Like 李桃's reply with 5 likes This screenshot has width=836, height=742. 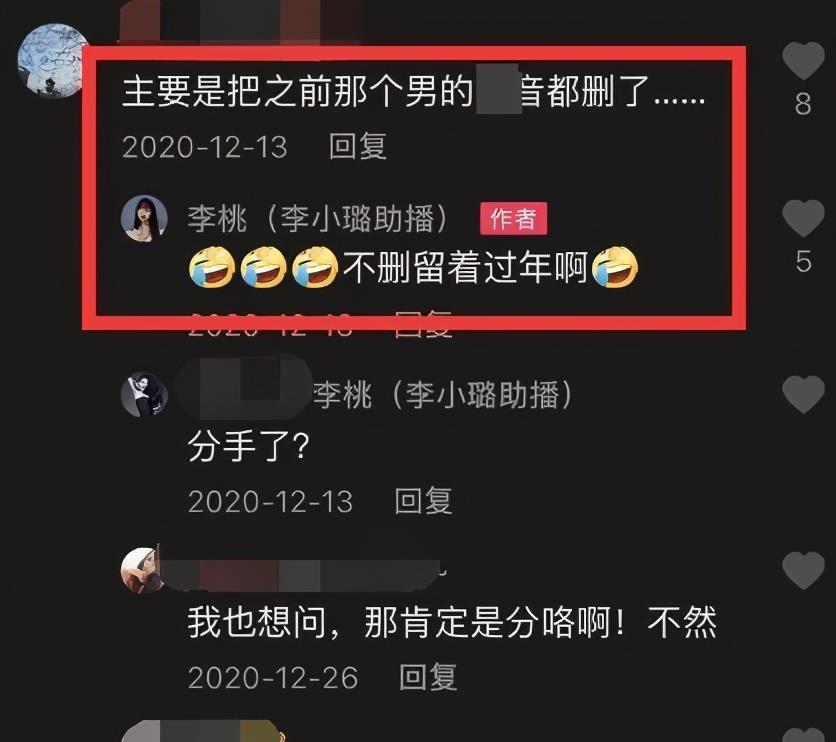[x=803, y=218]
